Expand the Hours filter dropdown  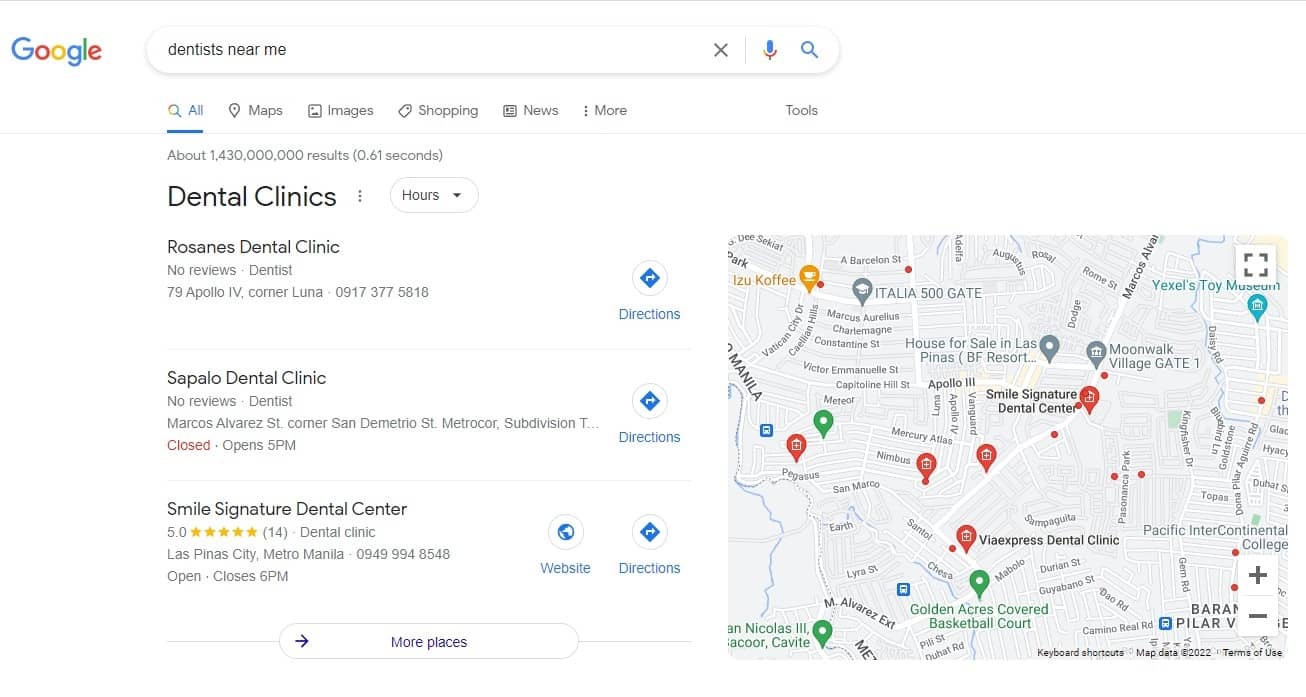(434, 195)
